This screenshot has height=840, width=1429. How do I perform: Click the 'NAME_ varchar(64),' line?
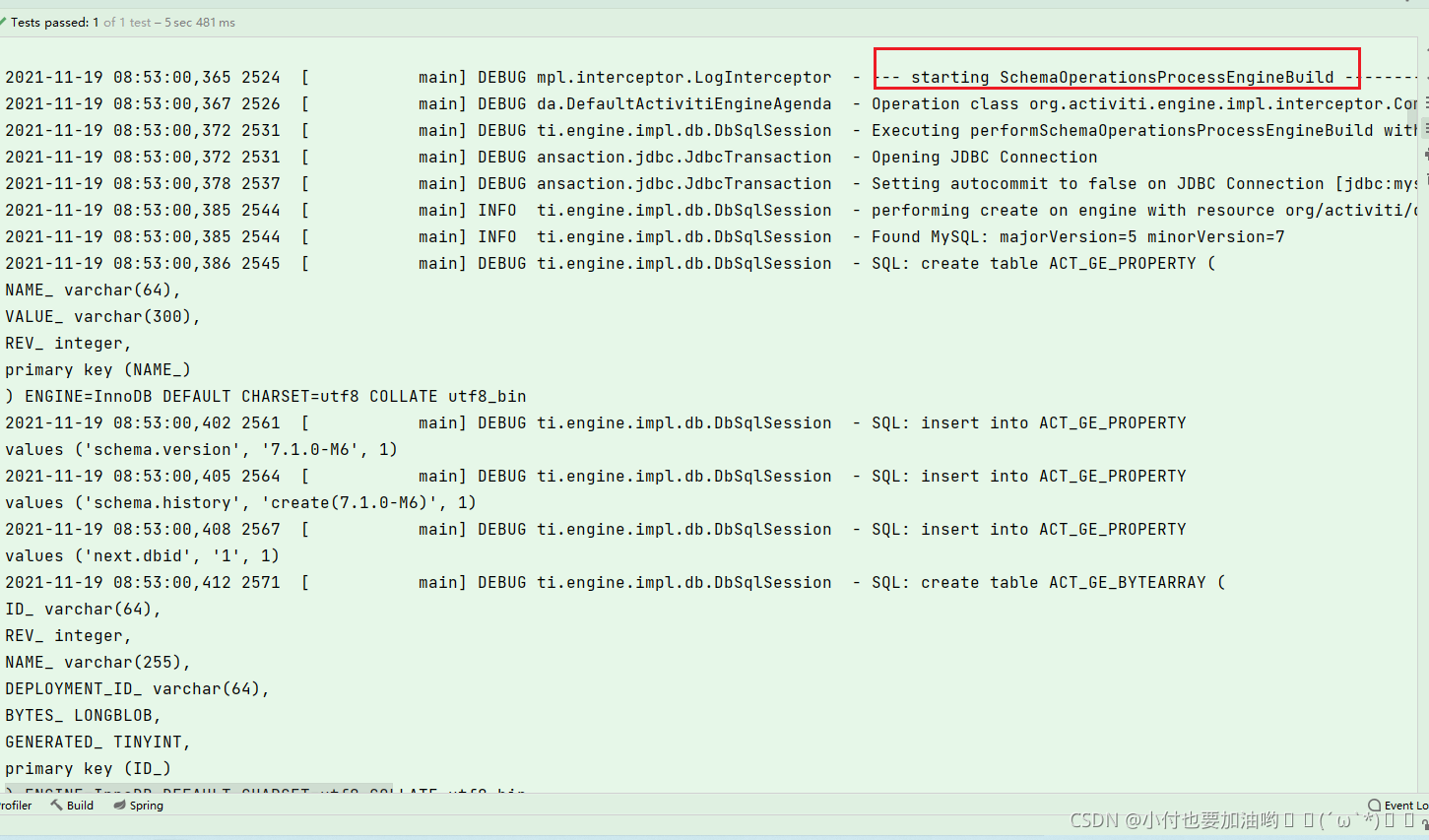(x=93, y=290)
